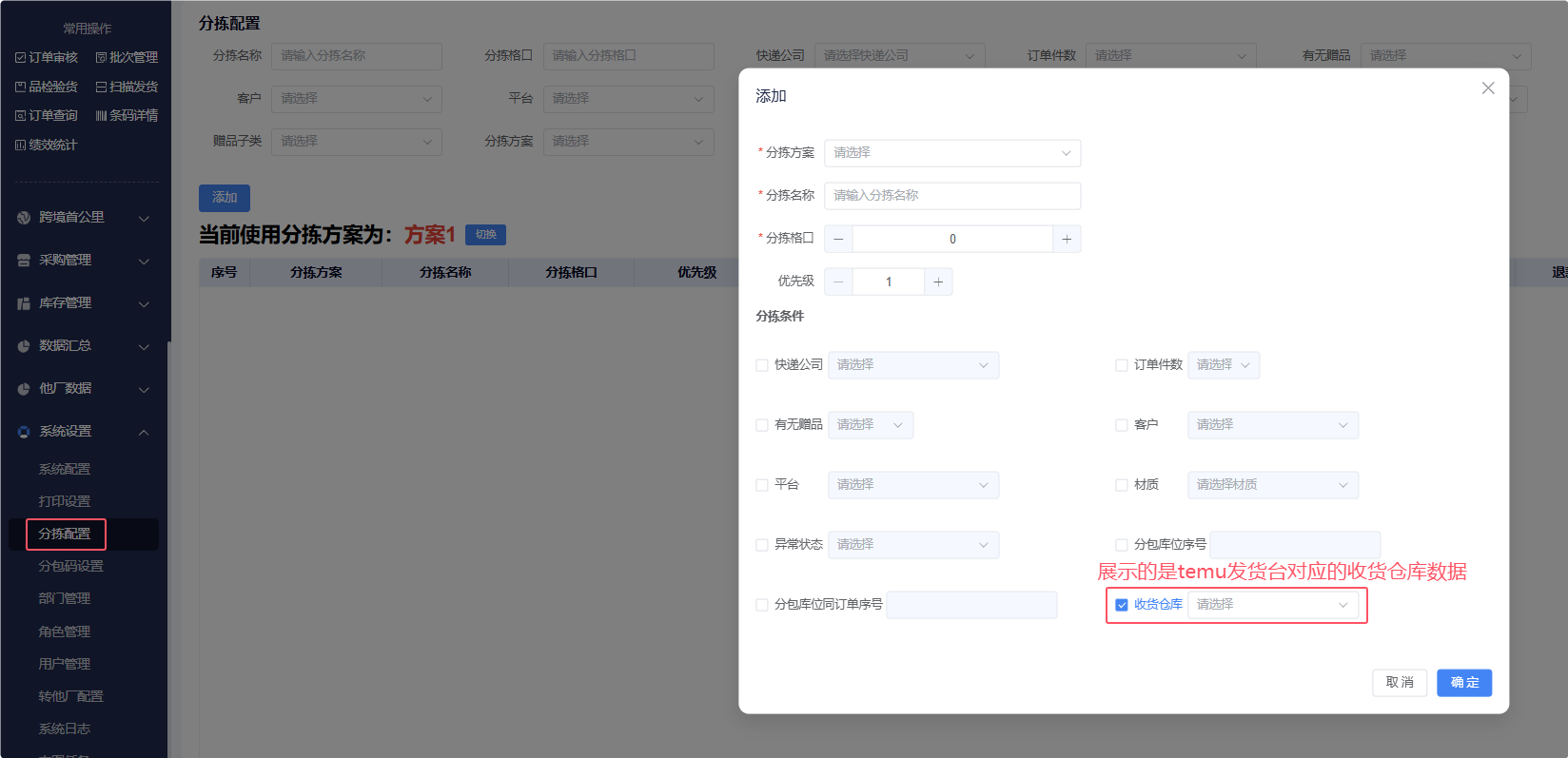
Task: Open the 分拣方案 dropdown in the dialog
Action: point(952,153)
